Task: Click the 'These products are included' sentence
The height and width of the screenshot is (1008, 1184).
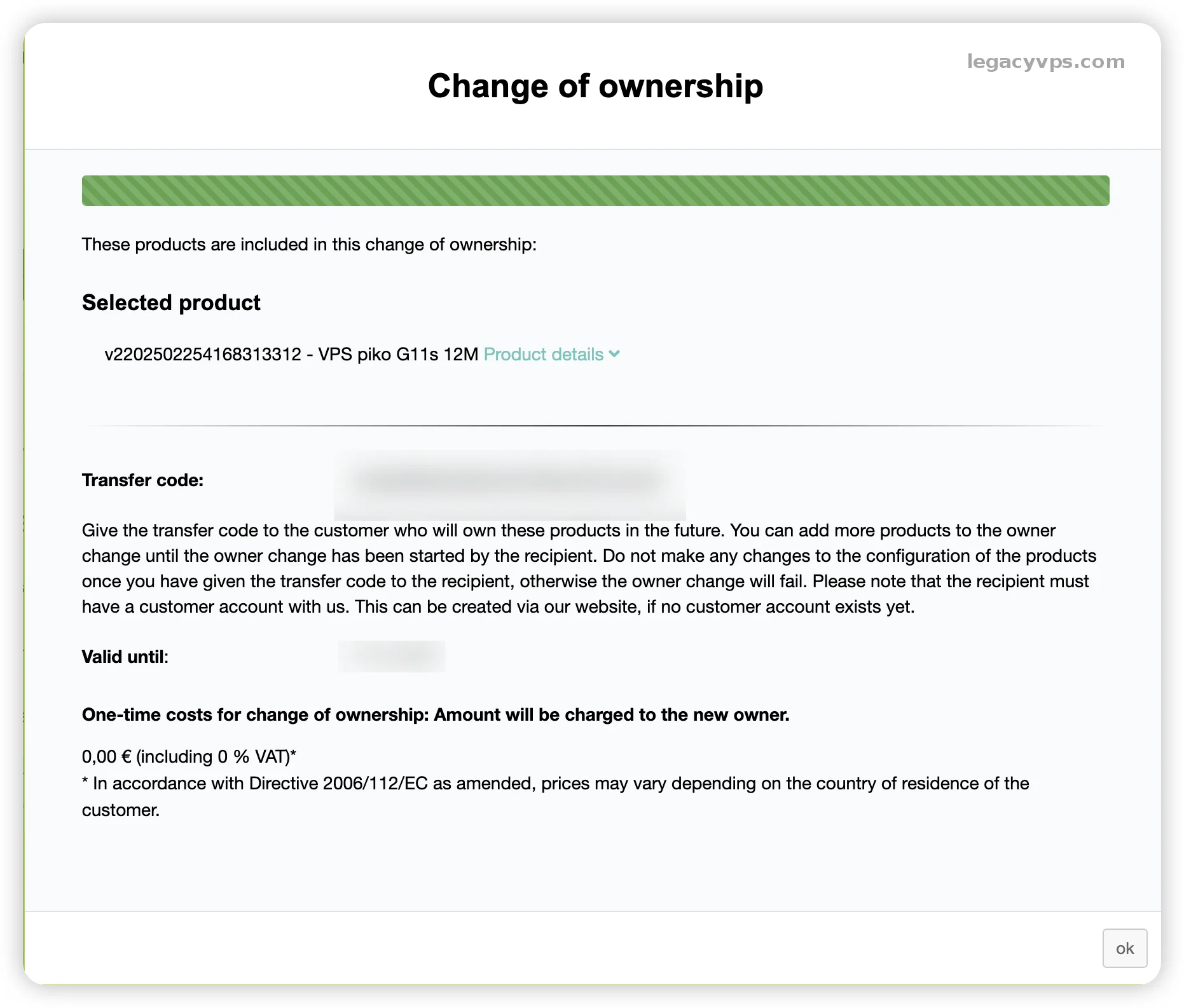Action: click(309, 245)
